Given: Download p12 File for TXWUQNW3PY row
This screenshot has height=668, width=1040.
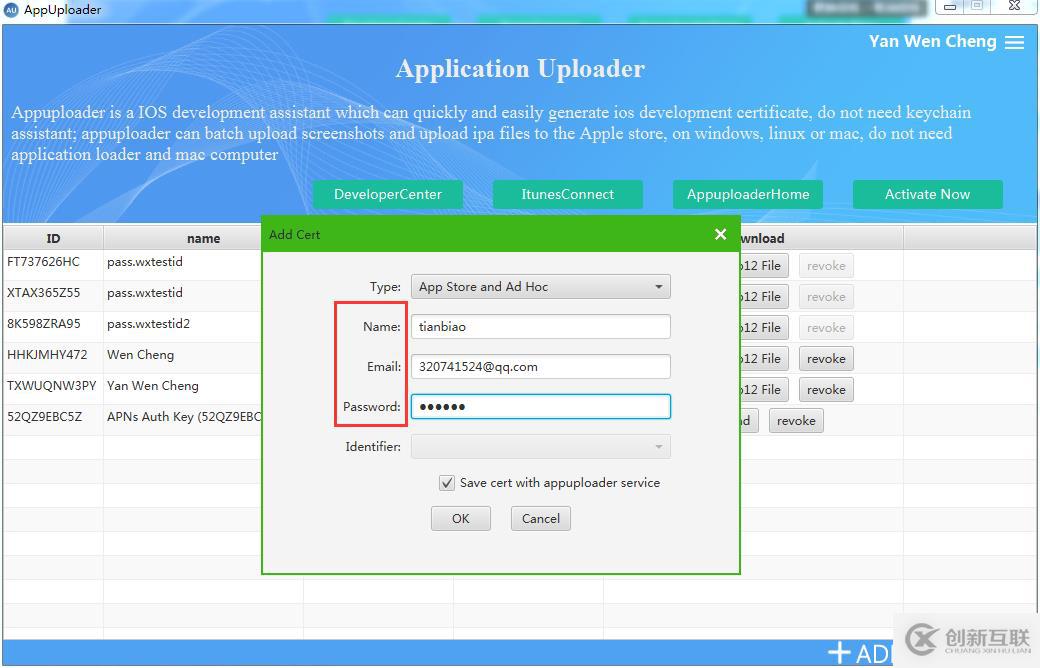Looking at the screenshot, I should [764, 390].
